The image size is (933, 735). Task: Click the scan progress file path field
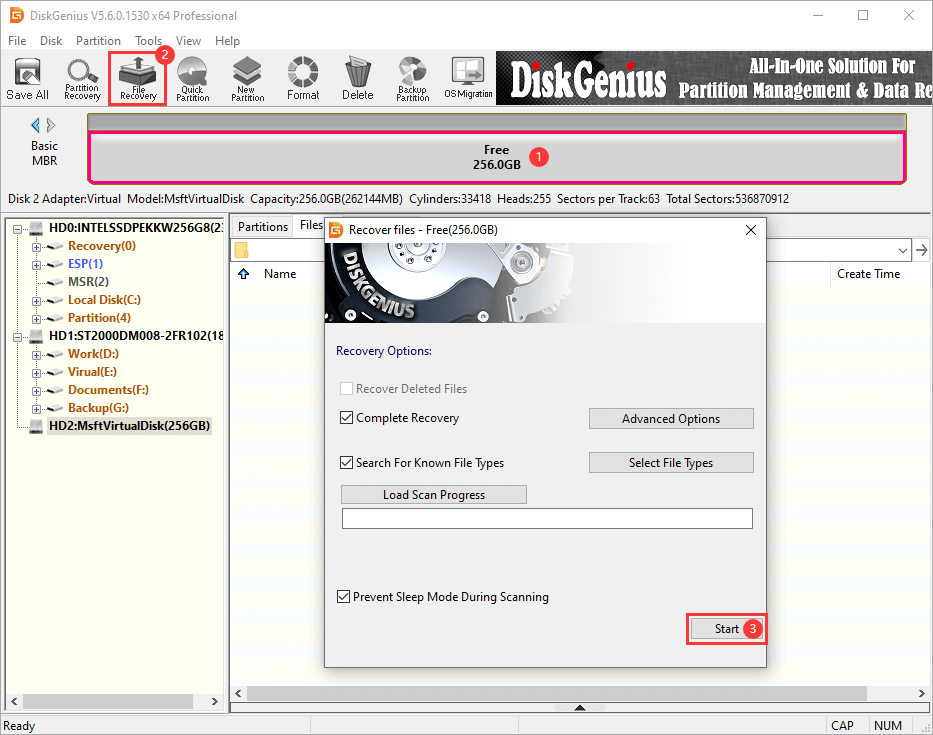[547, 518]
